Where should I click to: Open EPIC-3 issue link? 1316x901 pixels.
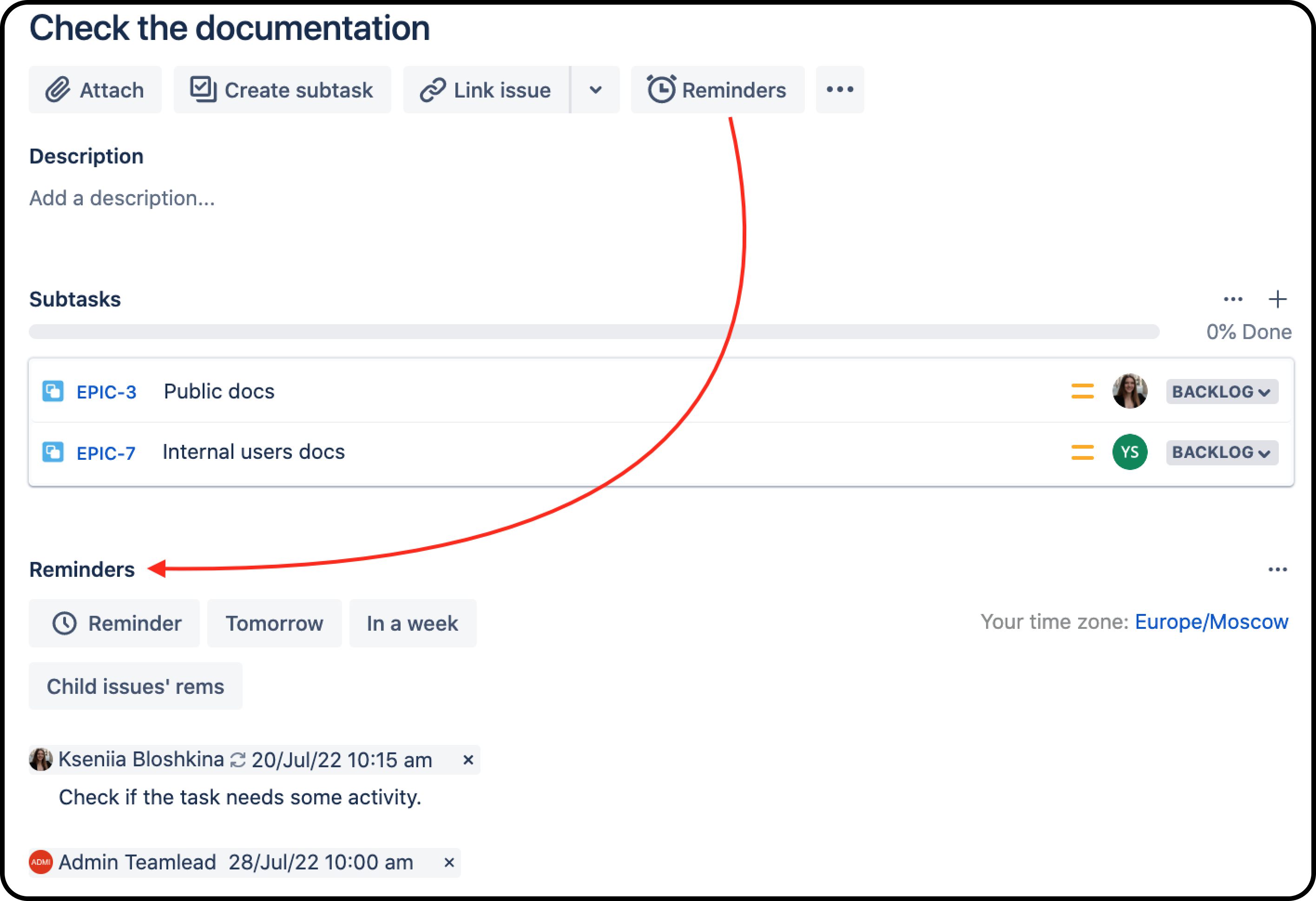pyautogui.click(x=106, y=392)
